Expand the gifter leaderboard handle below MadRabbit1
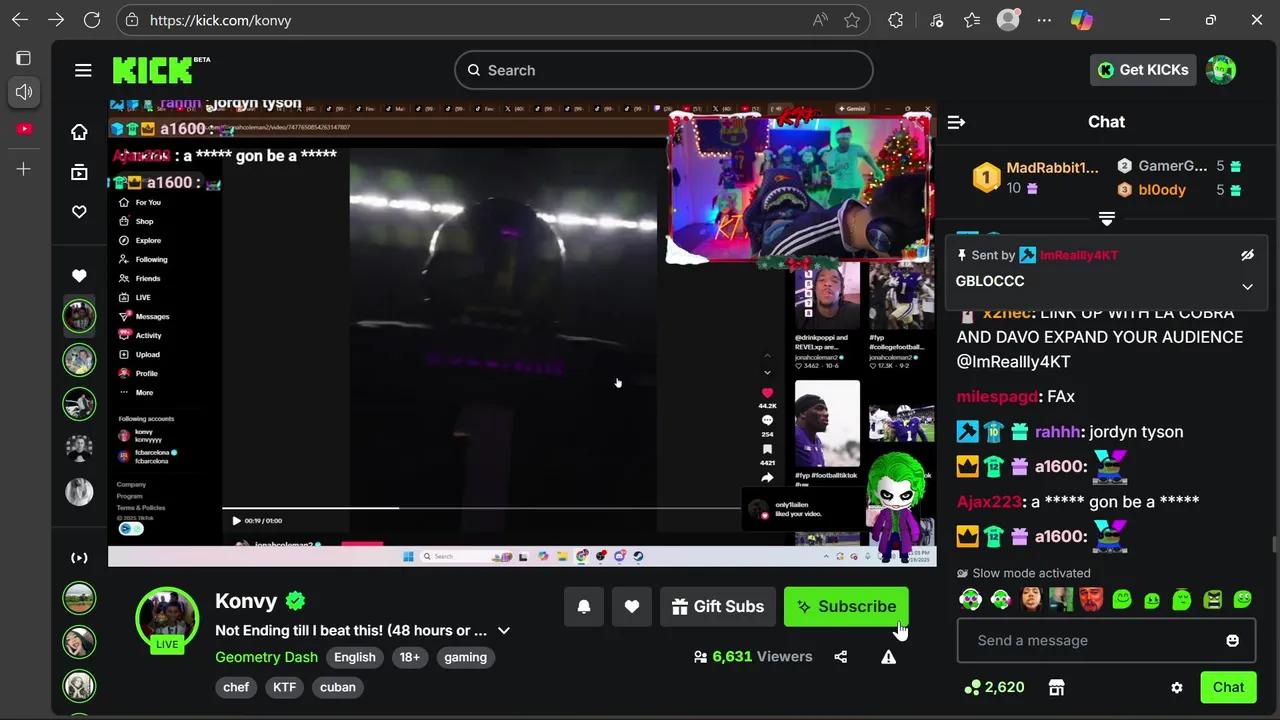The image size is (1280, 720). 1107,218
